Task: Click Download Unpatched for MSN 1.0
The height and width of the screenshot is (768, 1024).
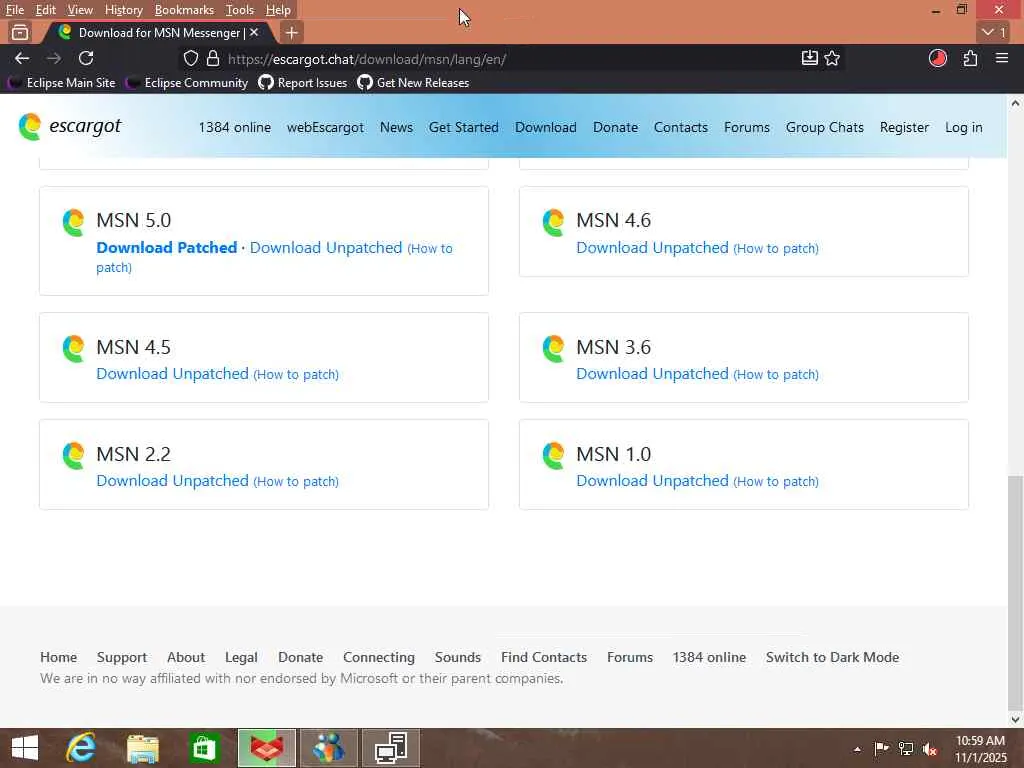Action: pyautogui.click(x=652, y=481)
